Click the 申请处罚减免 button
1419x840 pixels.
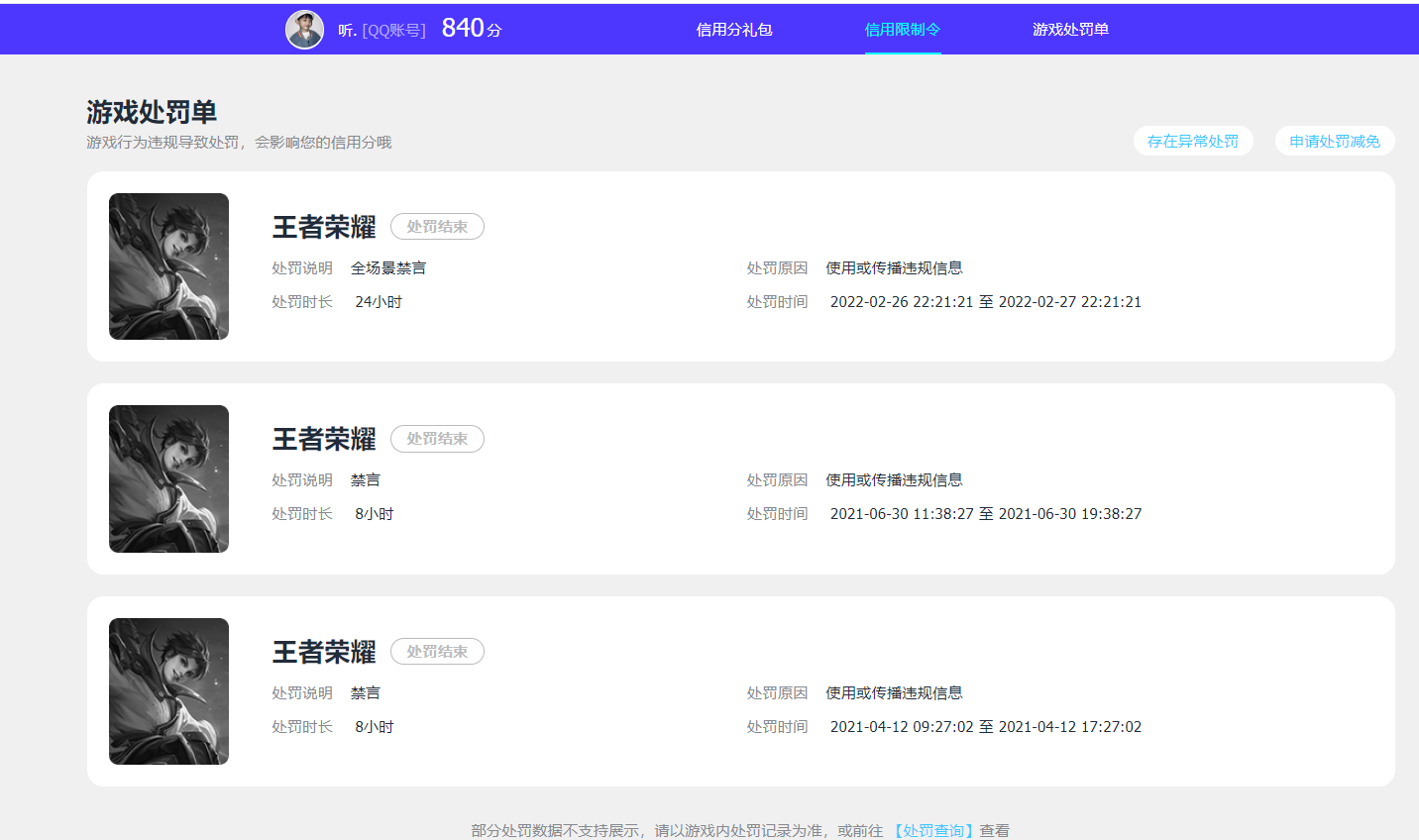click(x=1334, y=141)
